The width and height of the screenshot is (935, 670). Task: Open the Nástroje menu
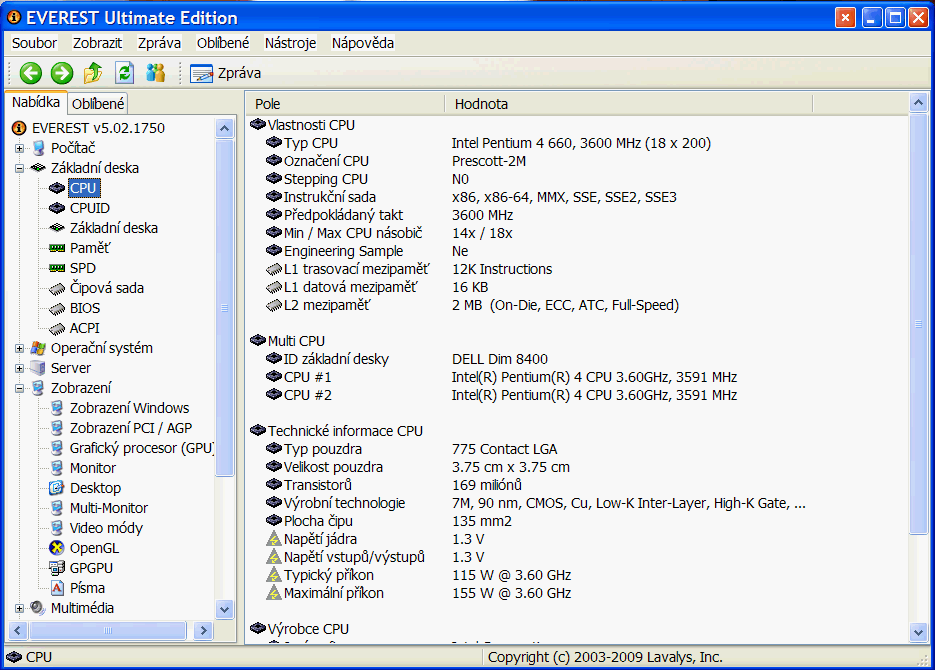pyautogui.click(x=290, y=43)
